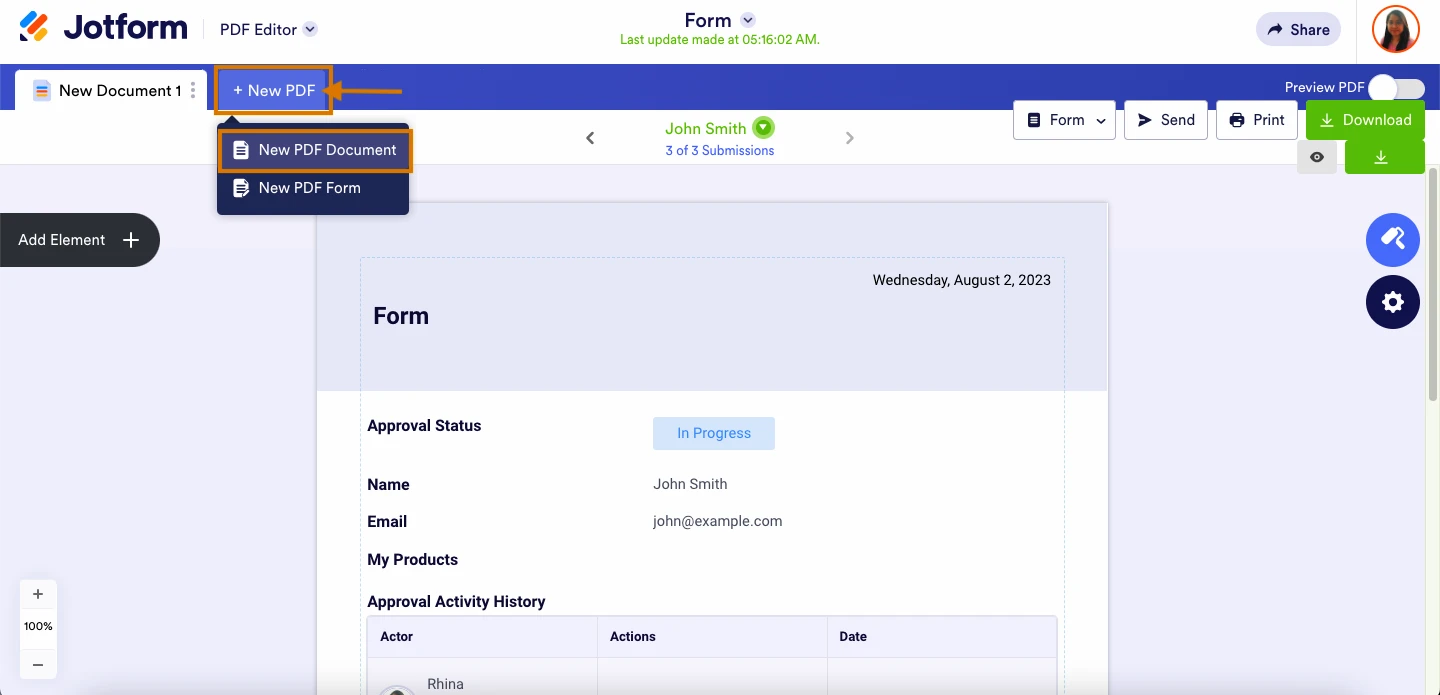Open the paint roller PDF designer
This screenshot has width=1440, height=695.
point(1392,239)
